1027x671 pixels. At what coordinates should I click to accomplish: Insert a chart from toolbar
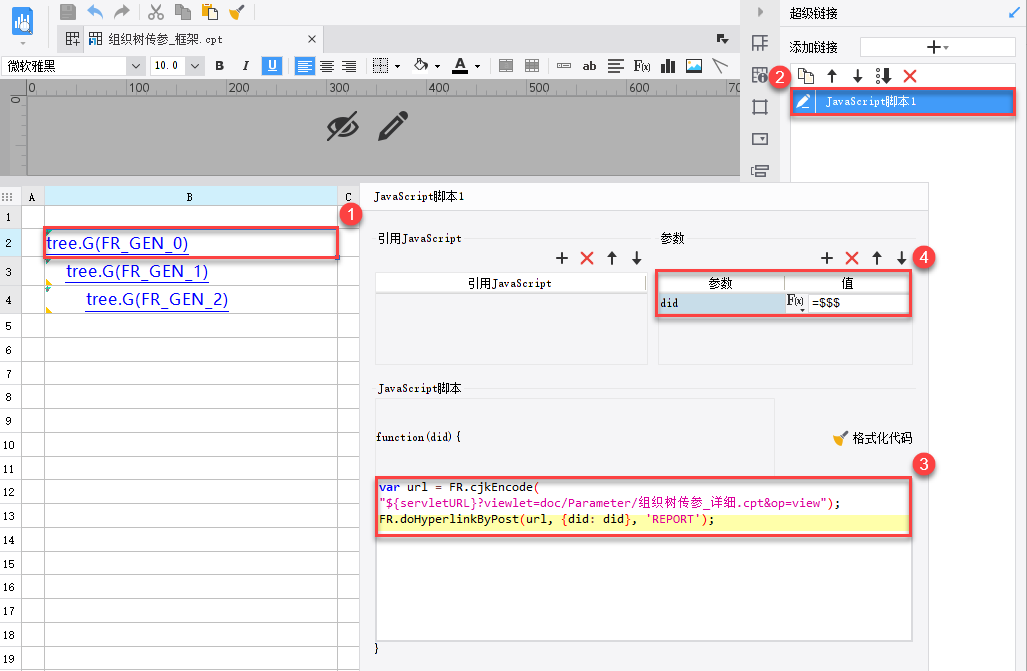point(668,66)
